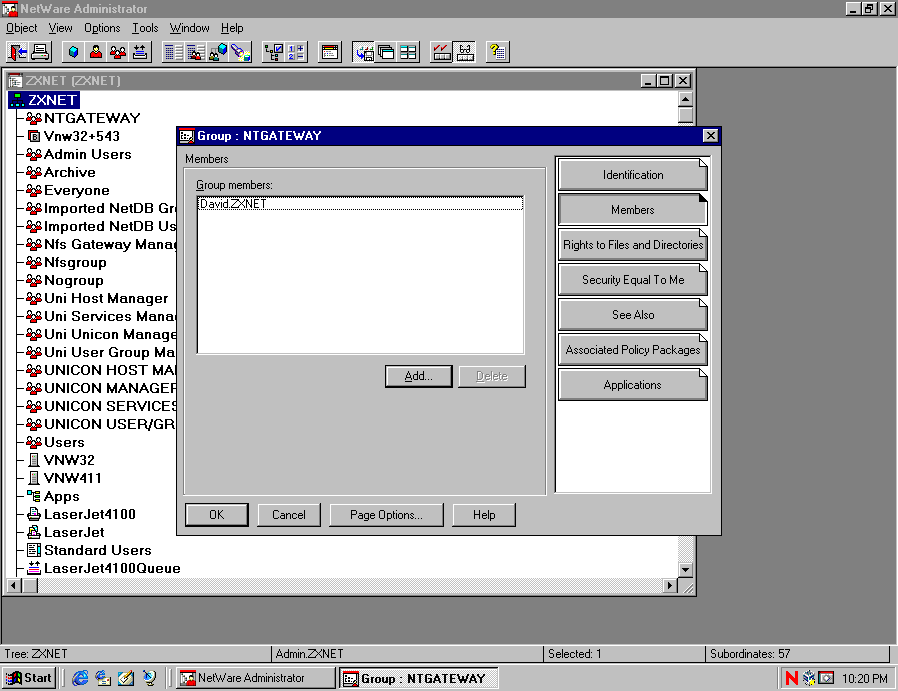
Task: Select David.ZXNET in group members list
Action: (x=360, y=204)
